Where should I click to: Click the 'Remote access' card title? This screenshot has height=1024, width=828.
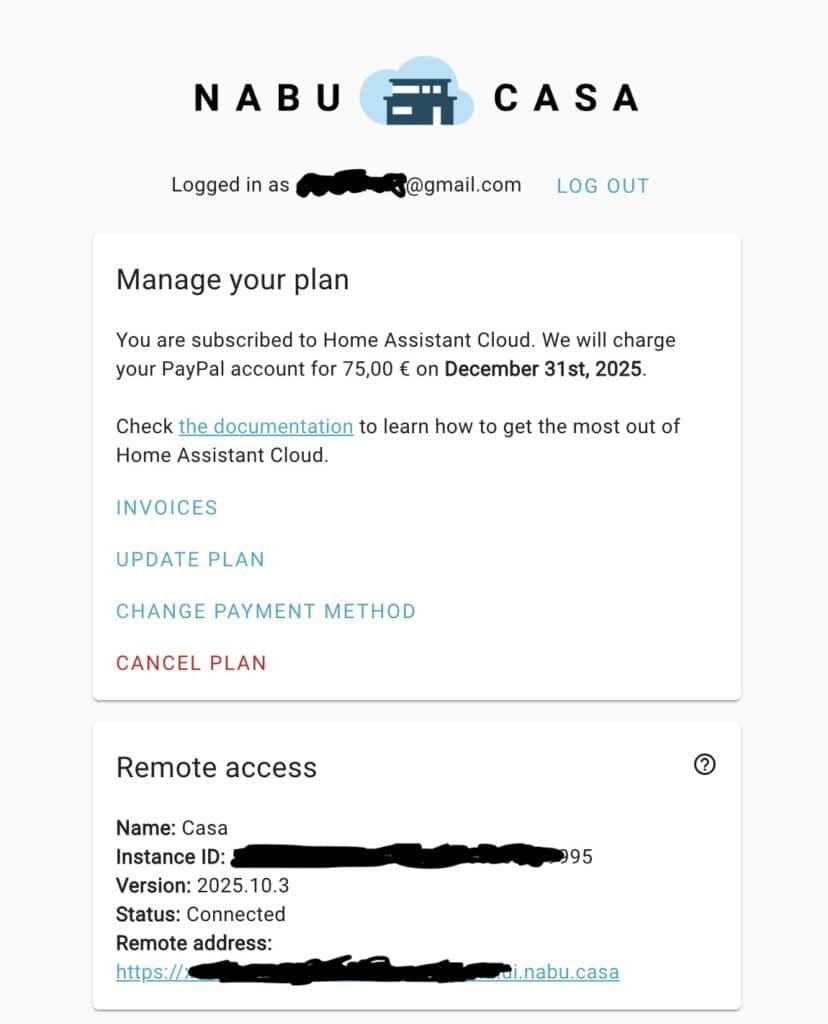[x=216, y=767]
